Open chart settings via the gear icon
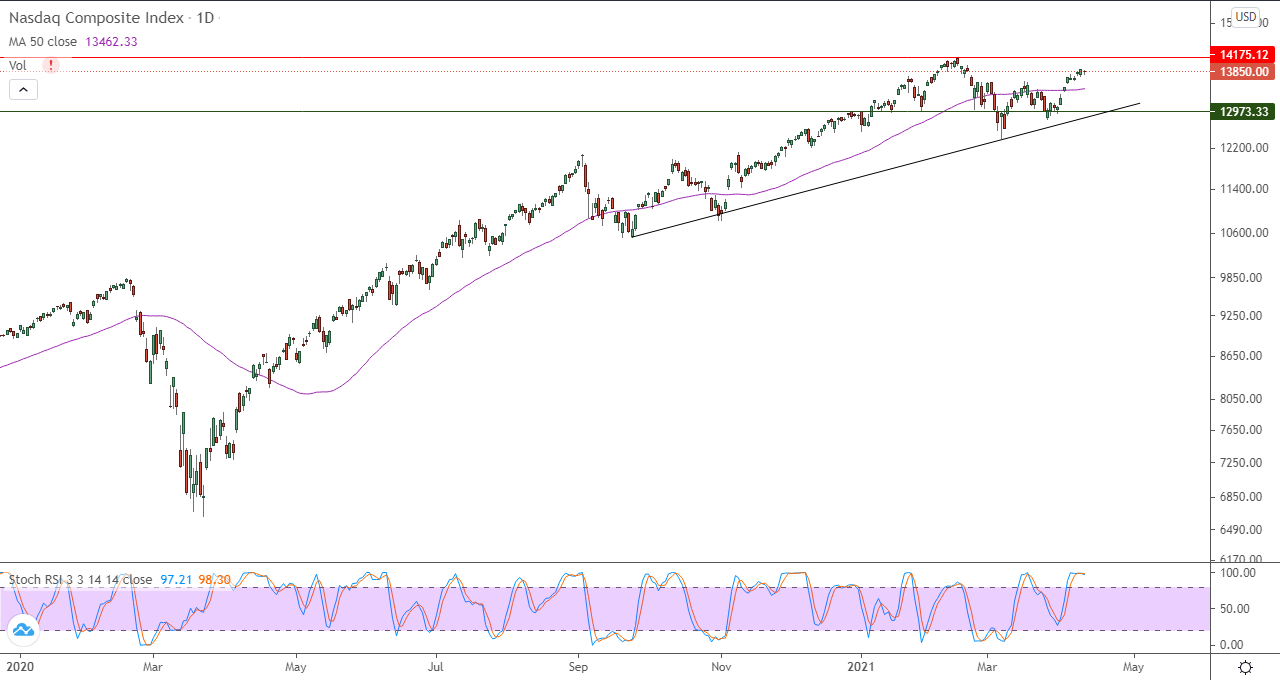Screen dimensions: 1280x680 (x=1245, y=667)
